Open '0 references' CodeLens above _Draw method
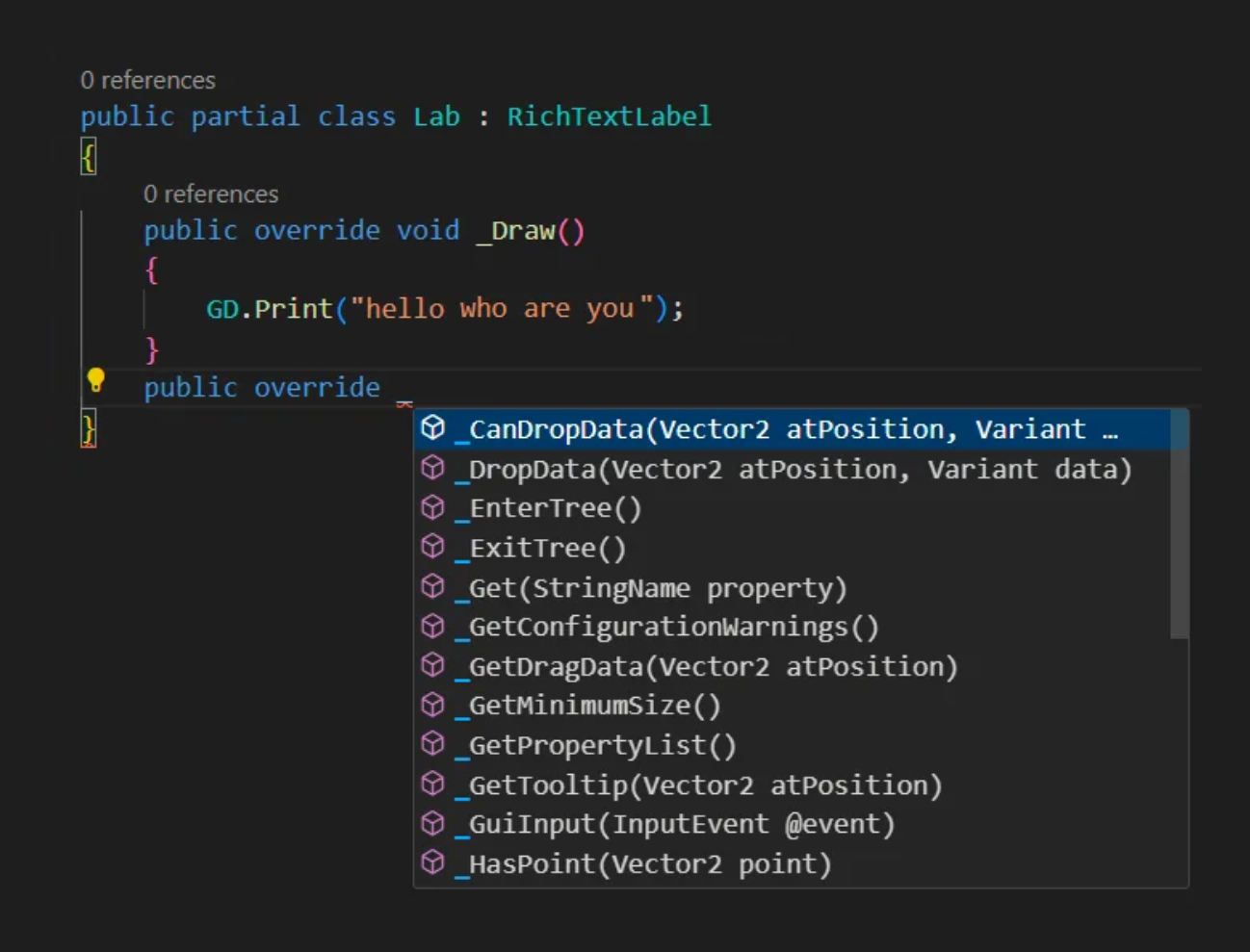 click(x=211, y=193)
